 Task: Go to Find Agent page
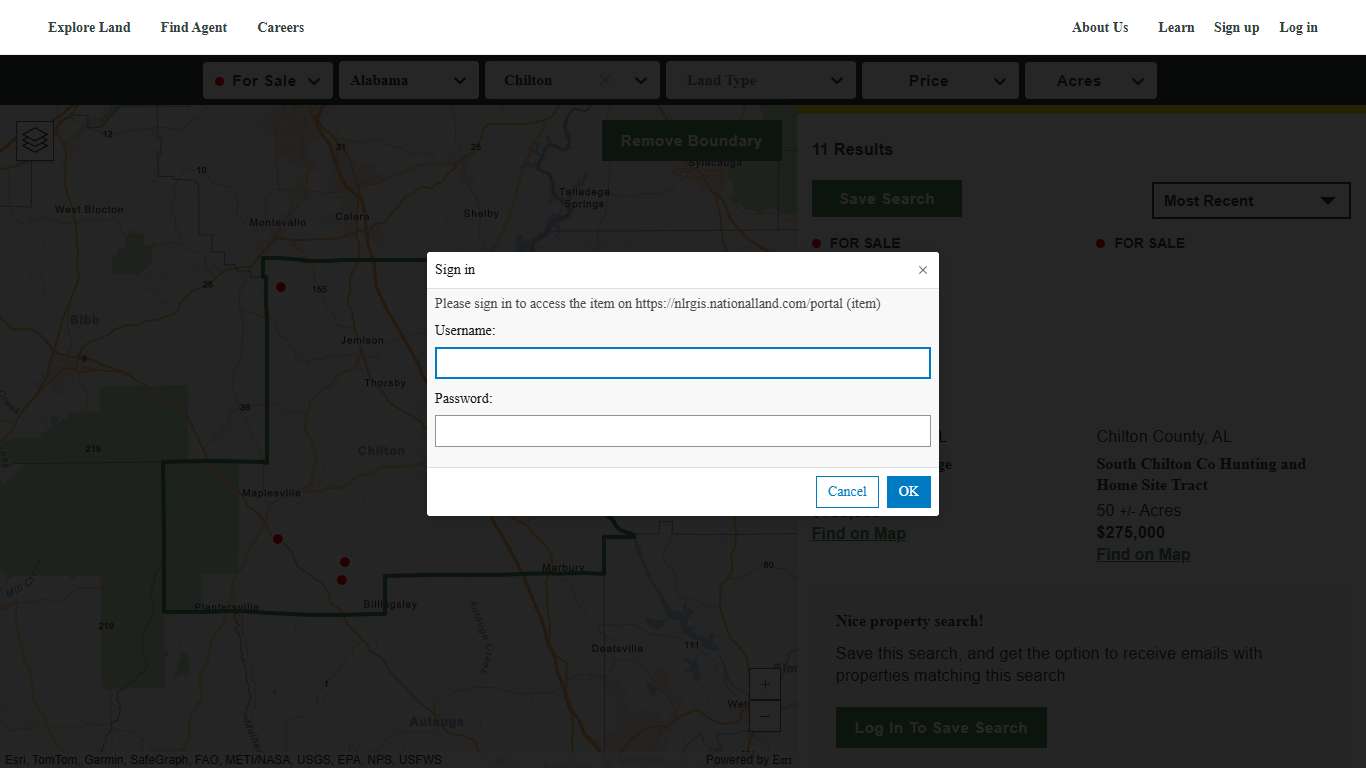click(194, 27)
